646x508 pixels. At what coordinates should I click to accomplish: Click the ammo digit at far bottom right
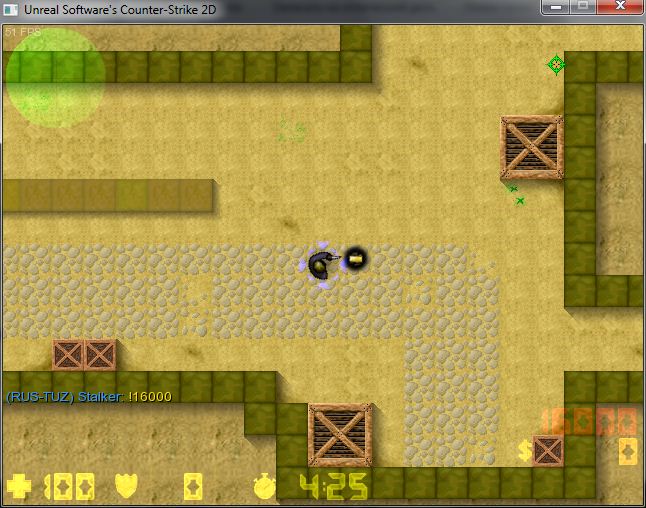pos(628,452)
